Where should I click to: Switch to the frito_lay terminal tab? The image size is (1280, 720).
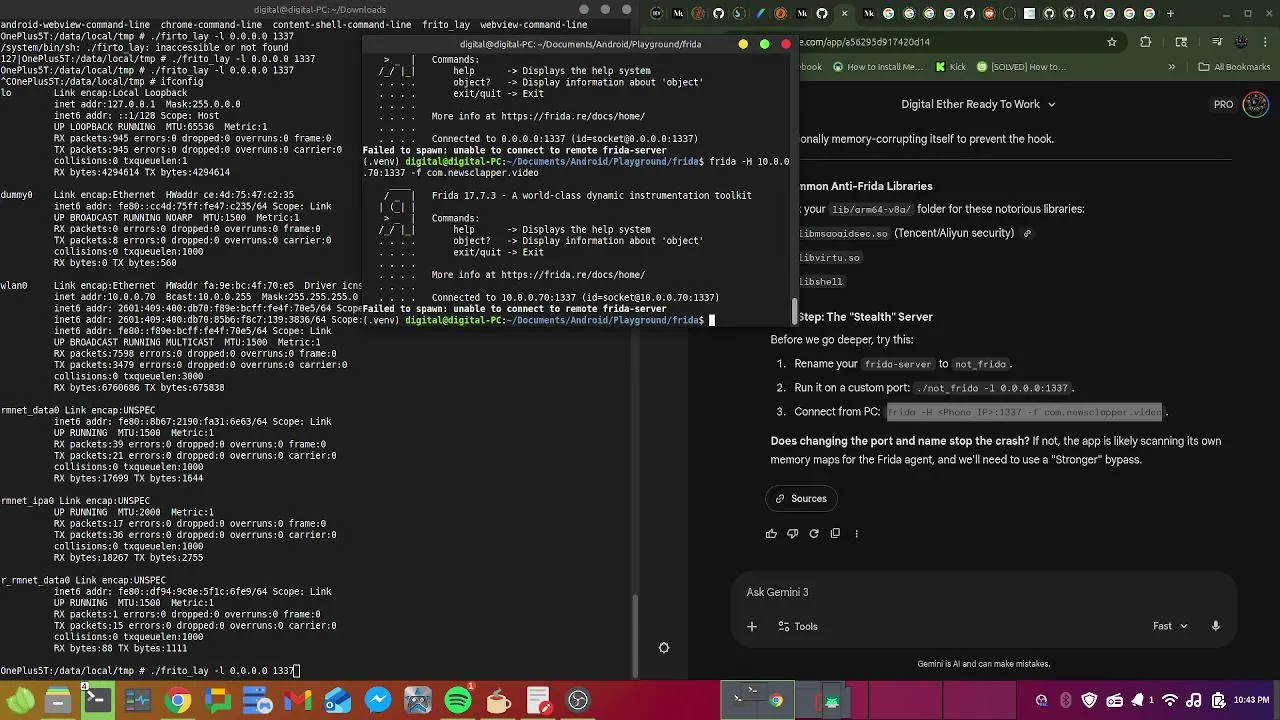click(446, 25)
